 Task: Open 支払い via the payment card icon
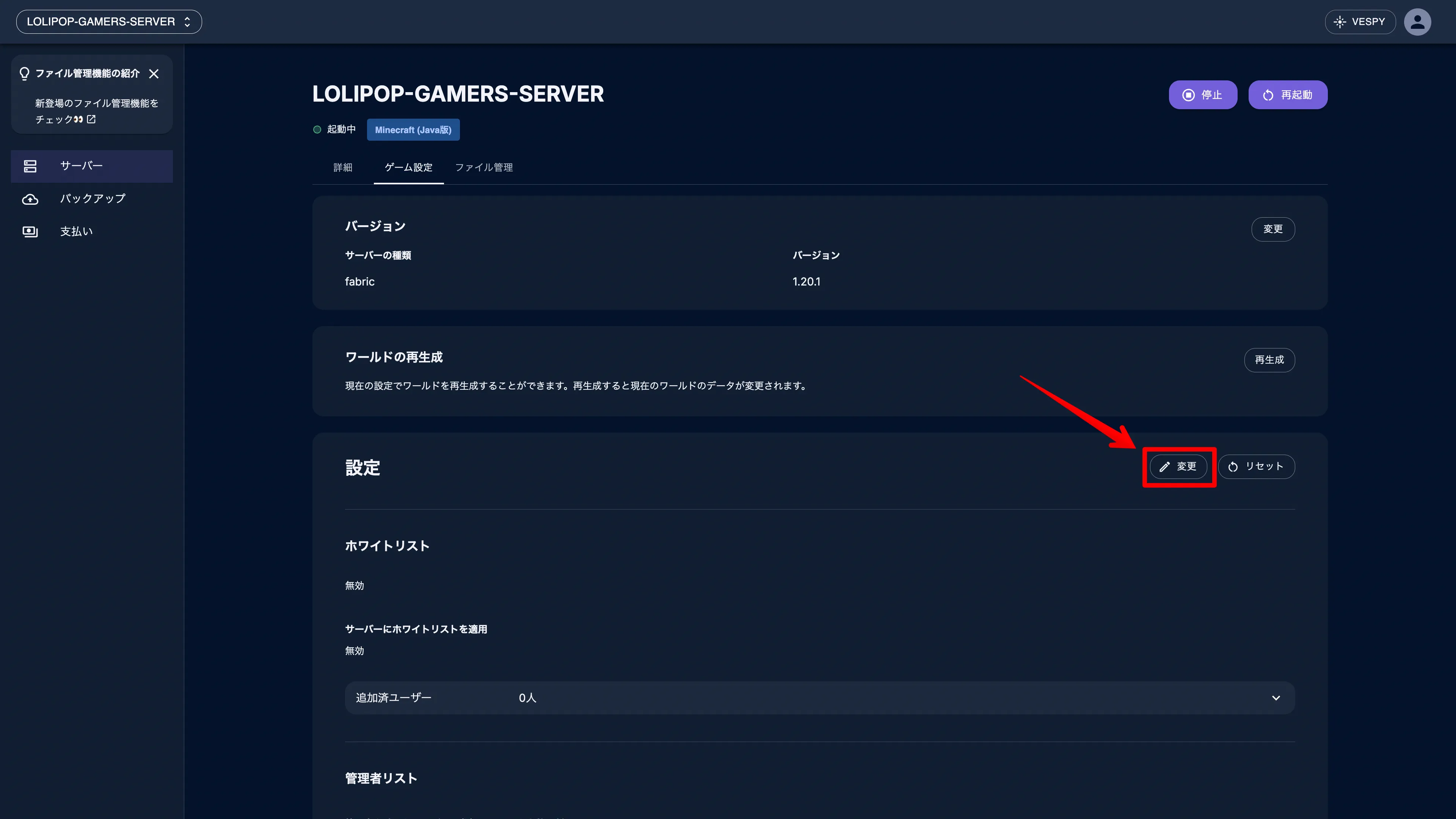(30, 231)
